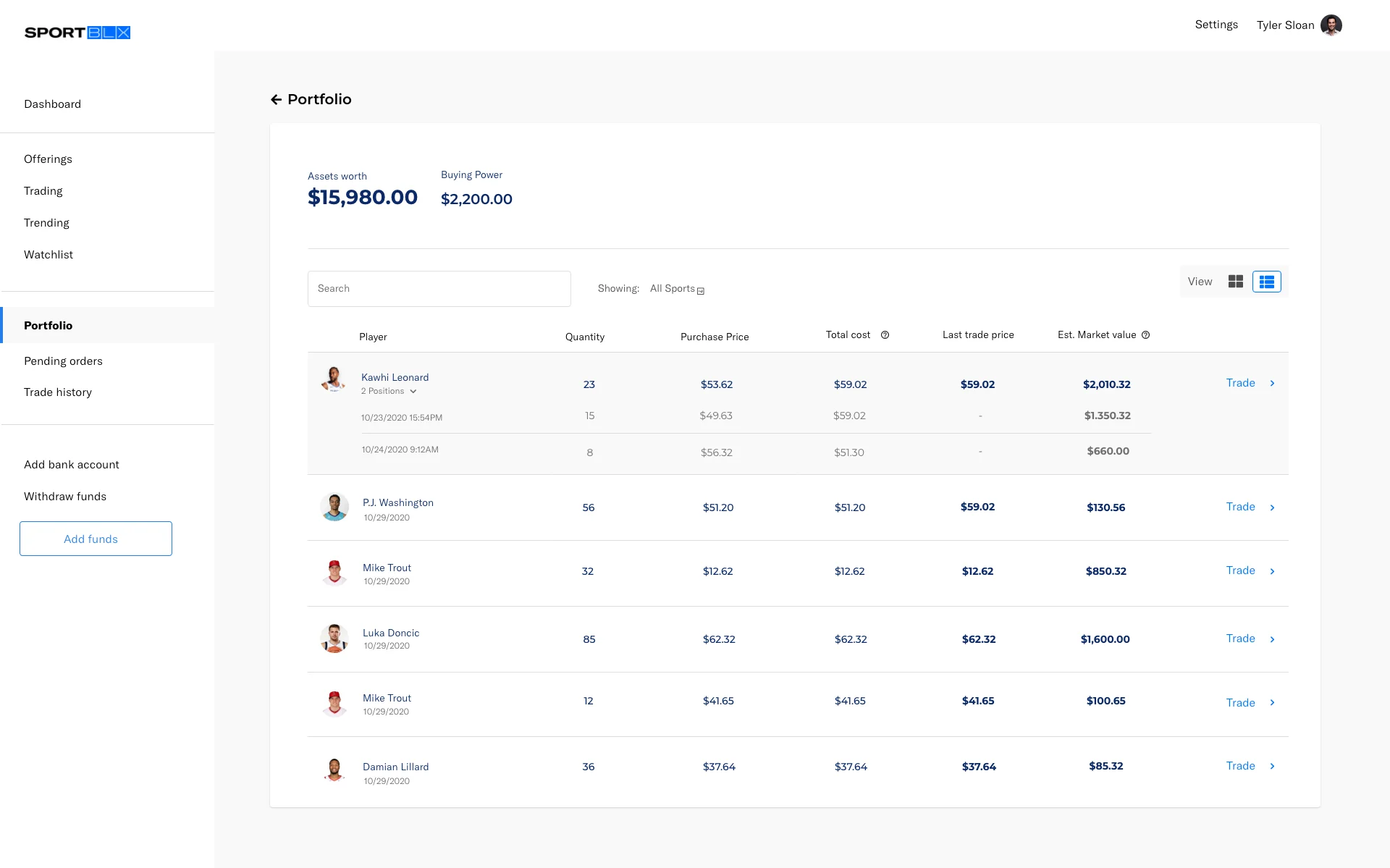1390x868 pixels.
Task: Collapse Kawhi Leonard 2 Positions expander
Action: click(389, 391)
